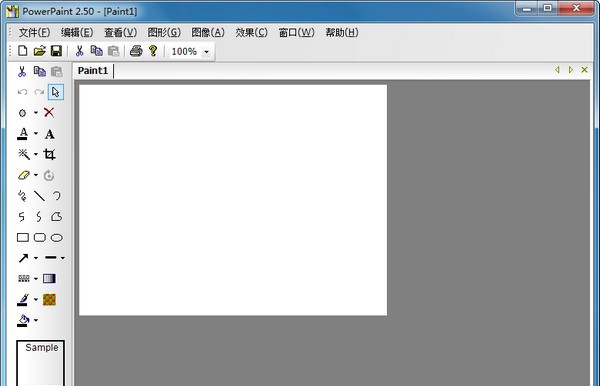600x386 pixels.
Task: Open the 查看(V) menu
Action: pyautogui.click(x=121, y=33)
